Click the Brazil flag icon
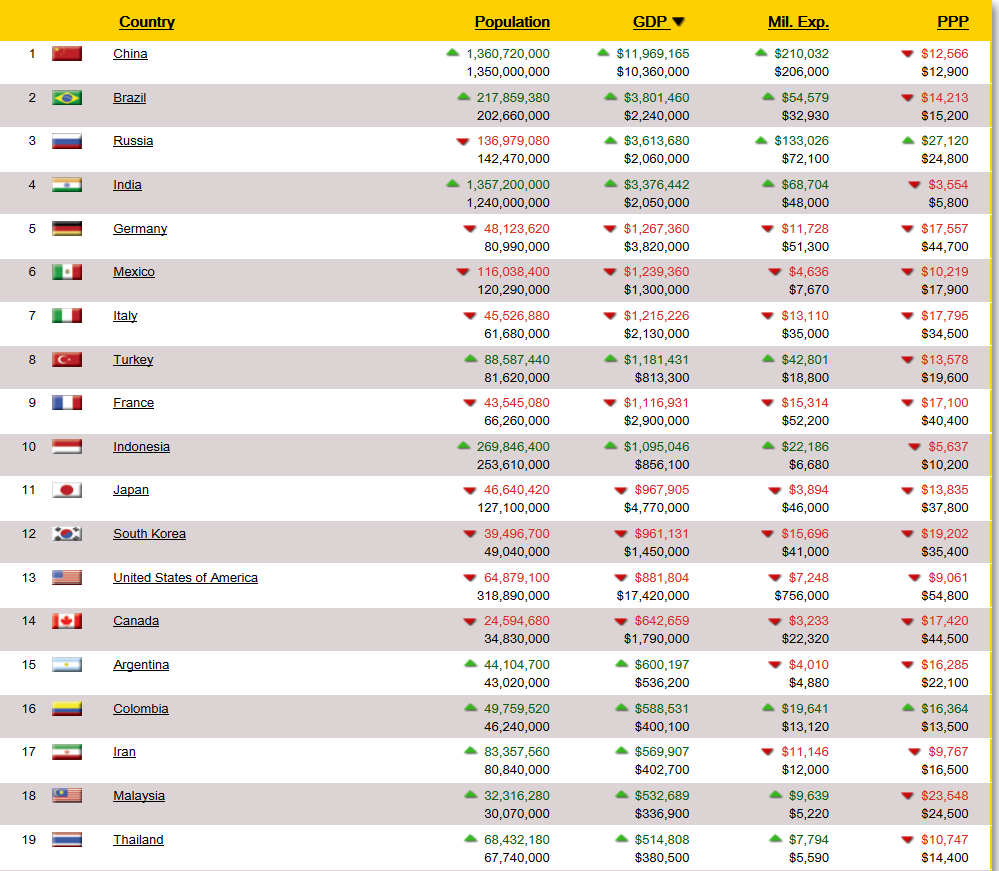999x871 pixels. 67,97
